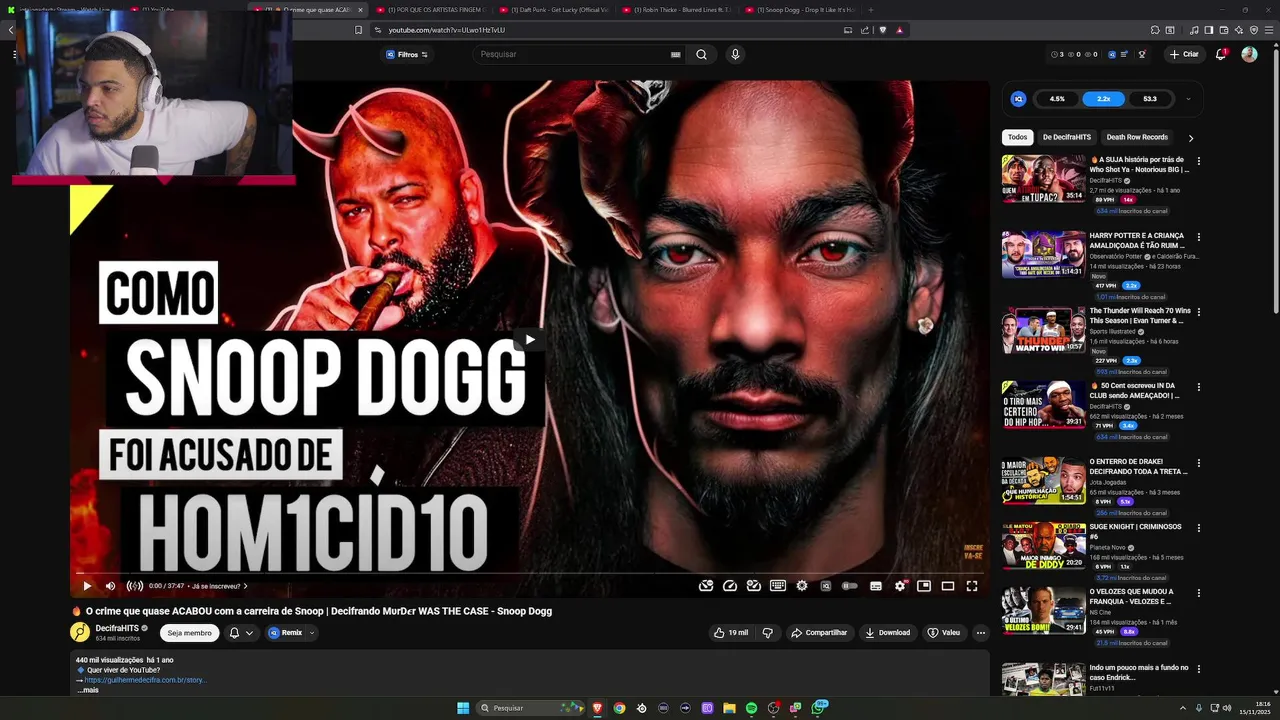Click Seja membro button

click(x=190, y=633)
